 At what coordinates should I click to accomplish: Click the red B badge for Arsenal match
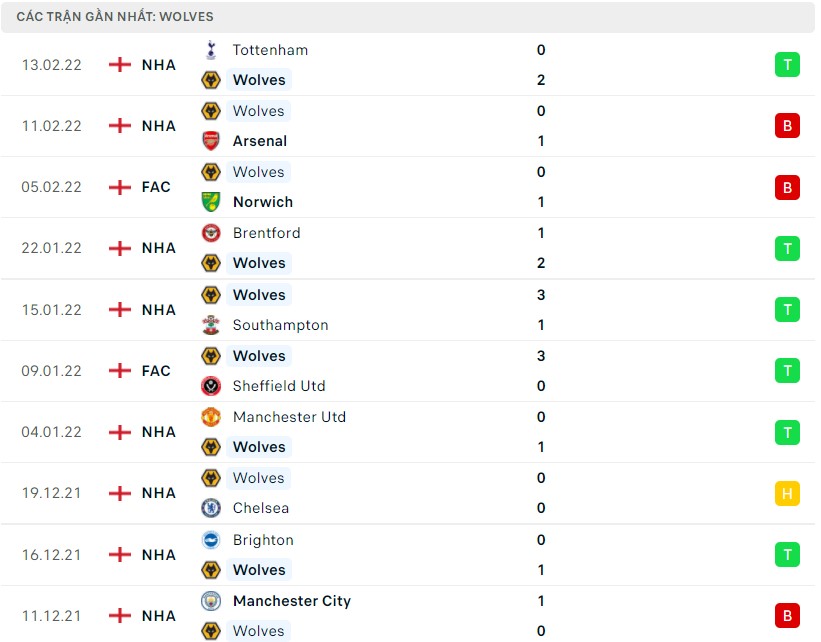pyautogui.click(x=787, y=126)
